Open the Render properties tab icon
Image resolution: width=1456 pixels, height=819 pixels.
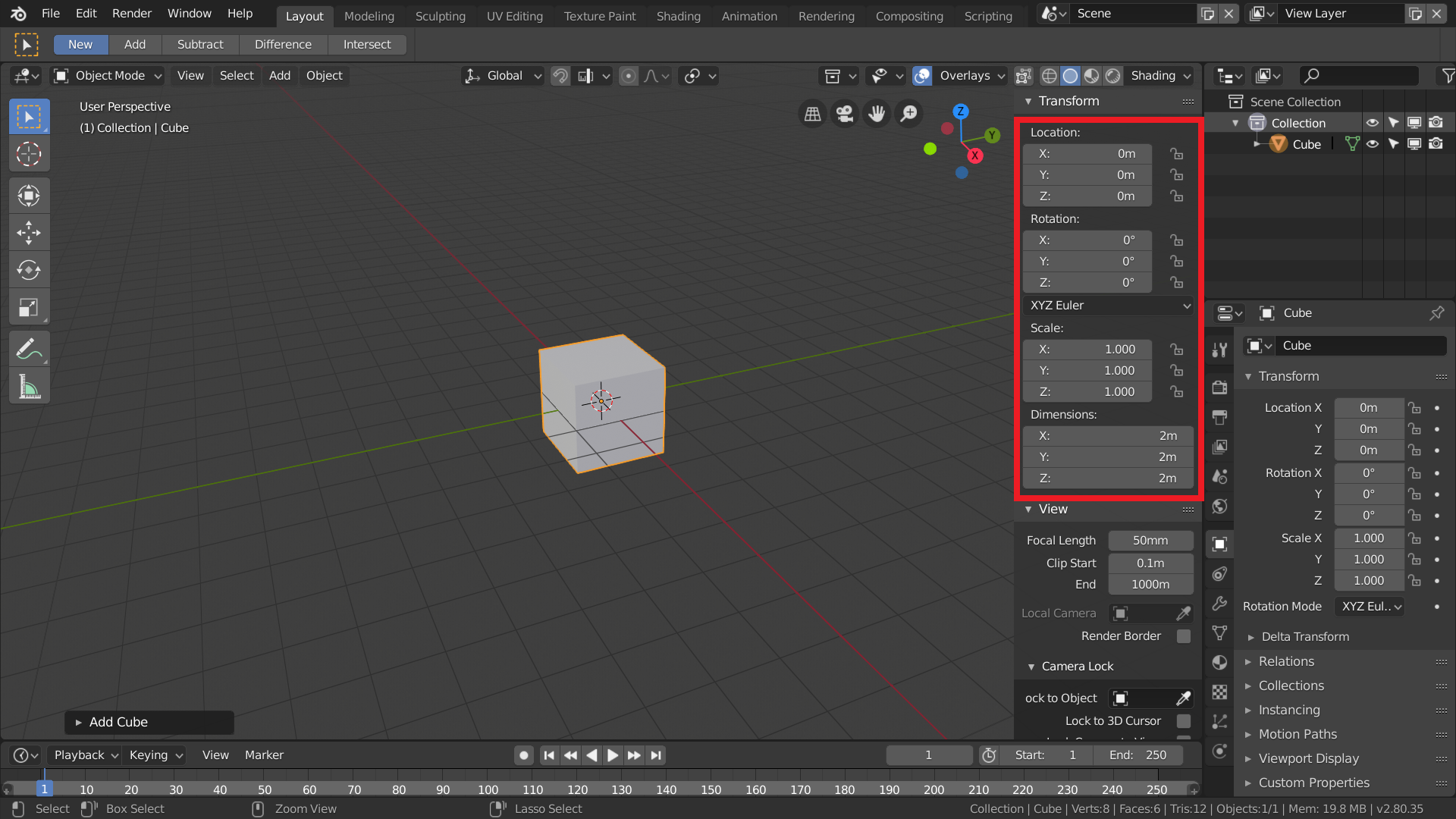[1219, 388]
